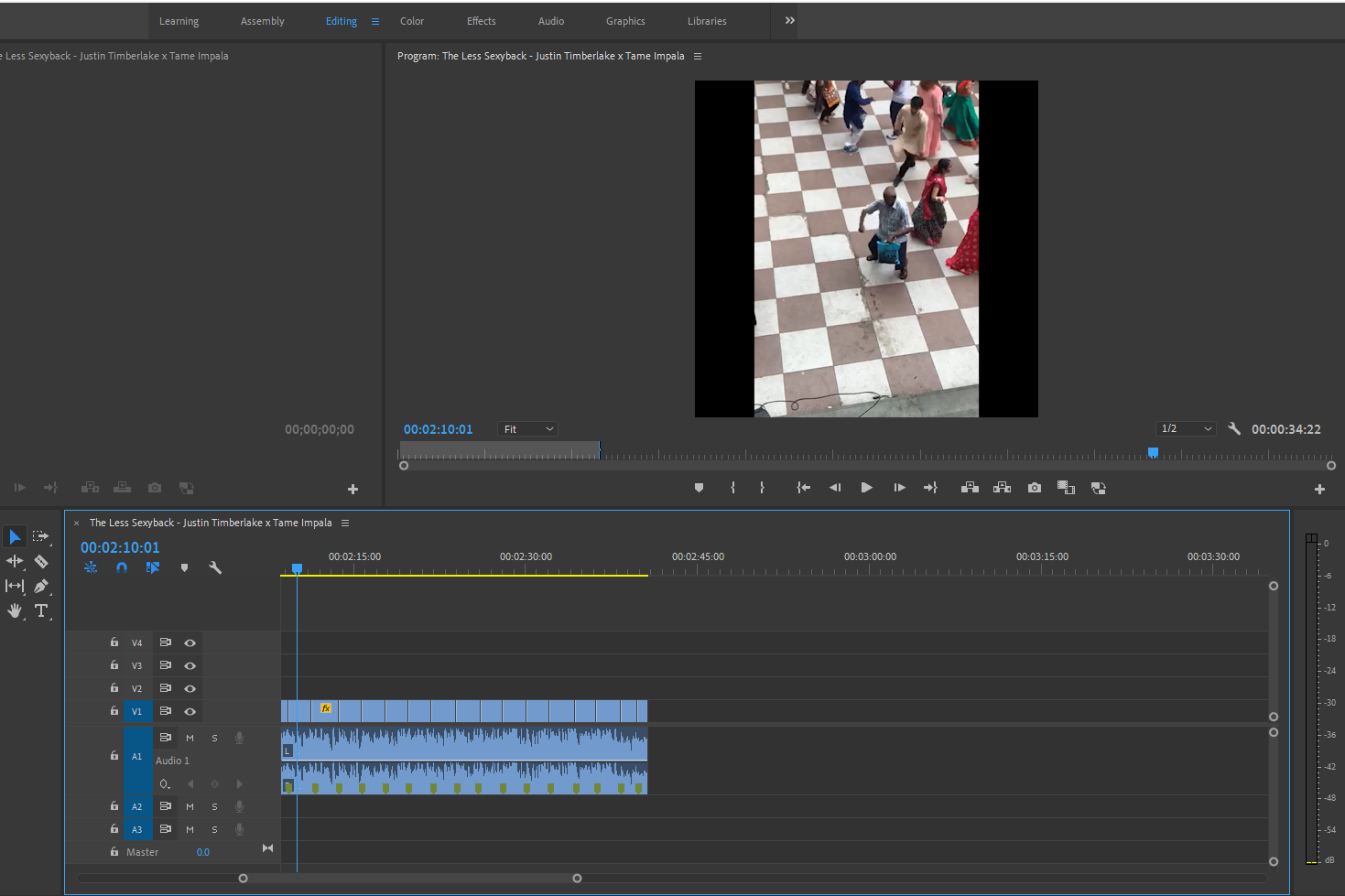The width and height of the screenshot is (1345, 896).
Task: Toggle timeline Snap magnet icon
Action: coord(122,567)
